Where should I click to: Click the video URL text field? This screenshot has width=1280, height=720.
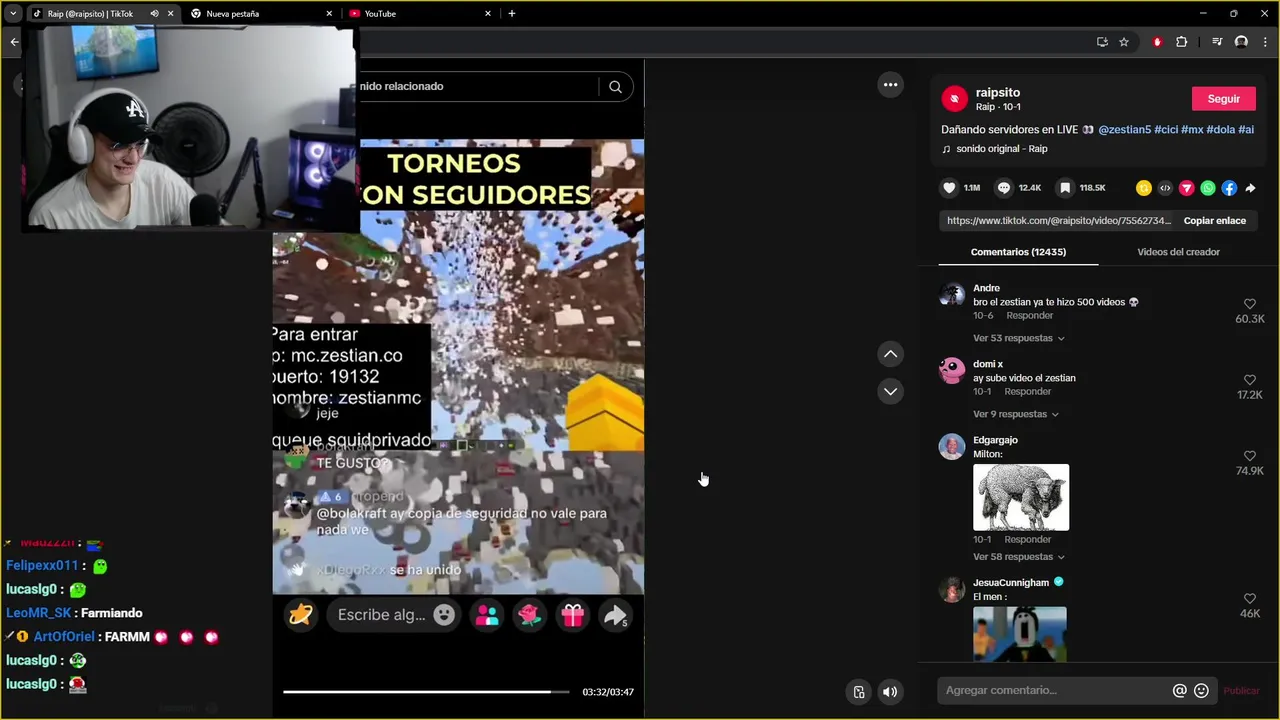pos(1058,221)
